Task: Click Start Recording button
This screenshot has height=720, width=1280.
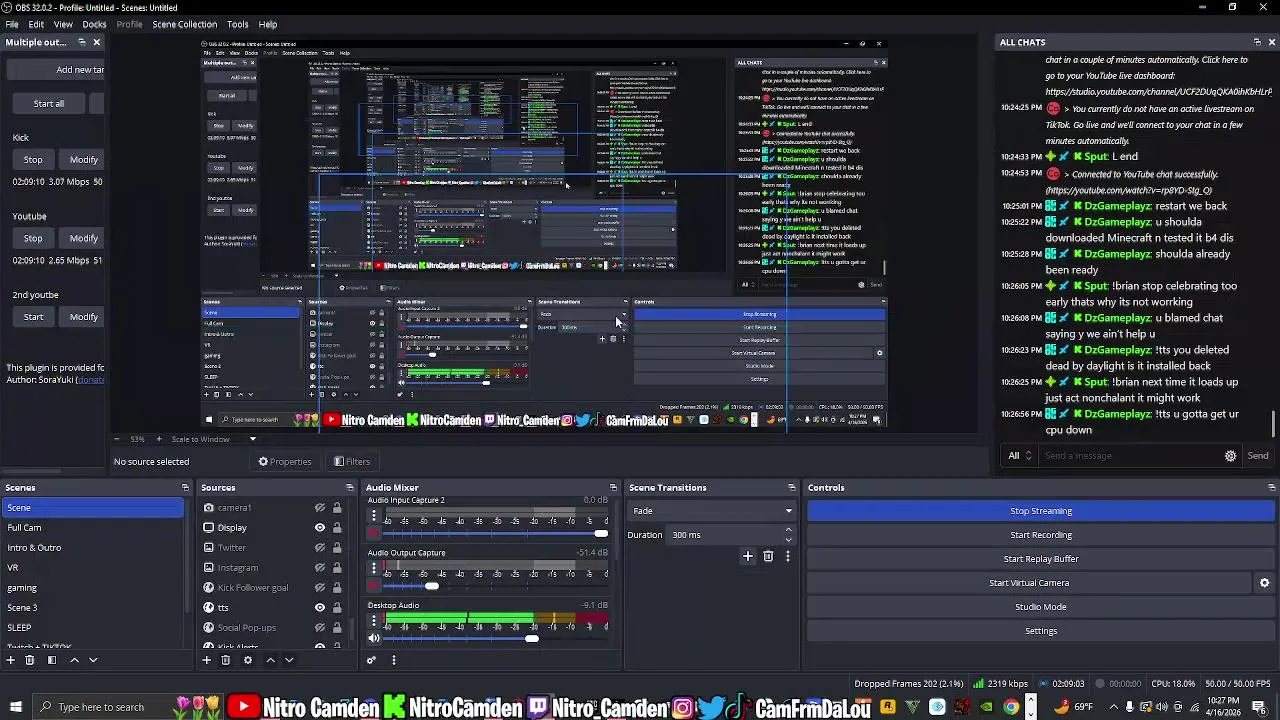Action: [x=1040, y=535]
